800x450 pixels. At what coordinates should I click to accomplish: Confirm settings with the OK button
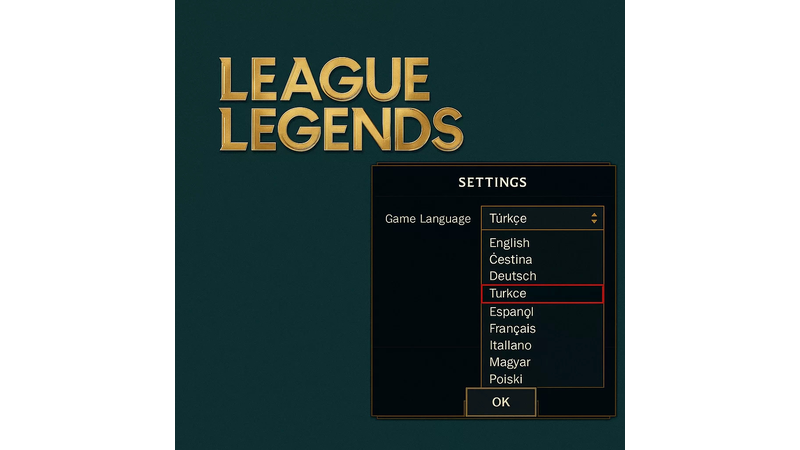pyautogui.click(x=501, y=402)
